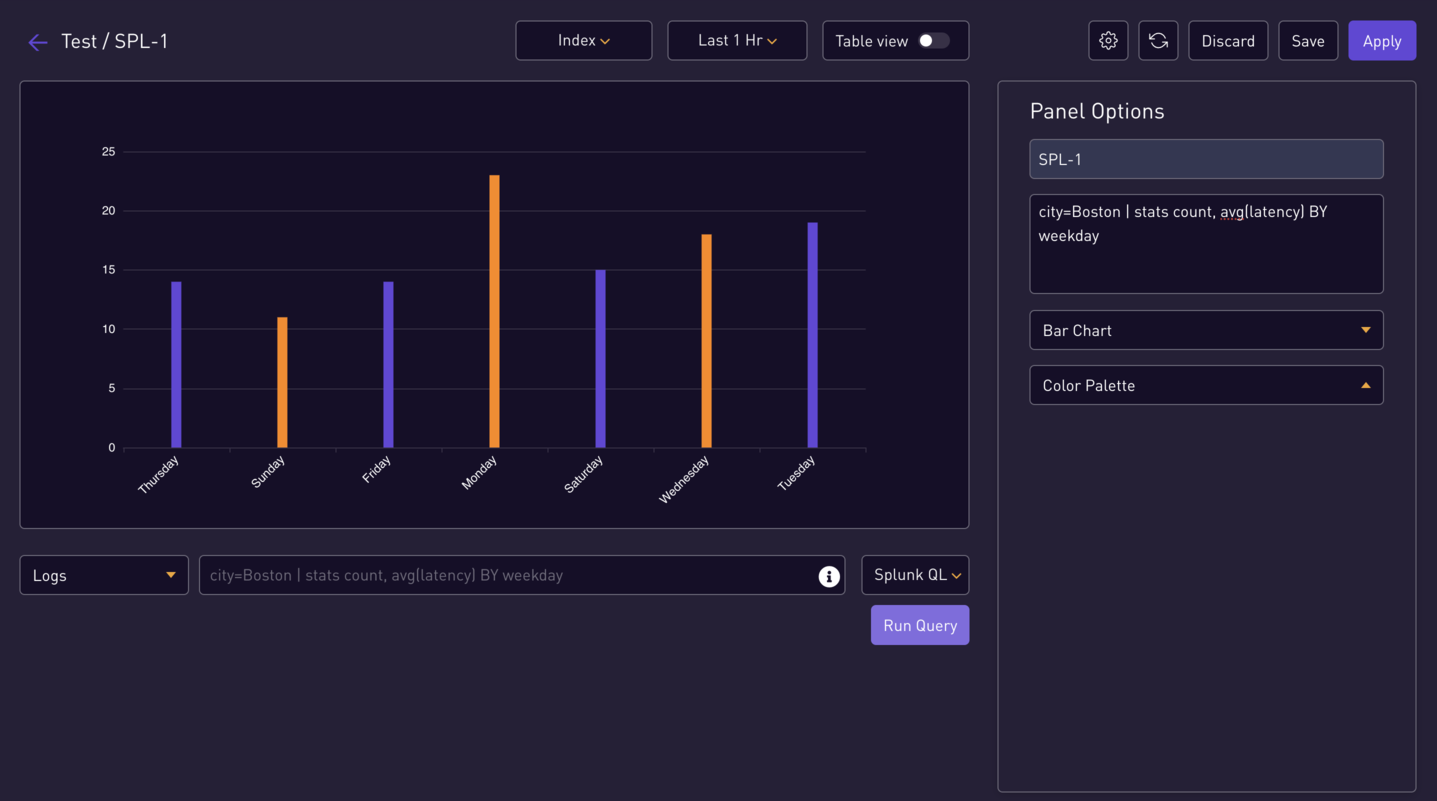Click the query info icon
1437x801 pixels.
tap(829, 576)
